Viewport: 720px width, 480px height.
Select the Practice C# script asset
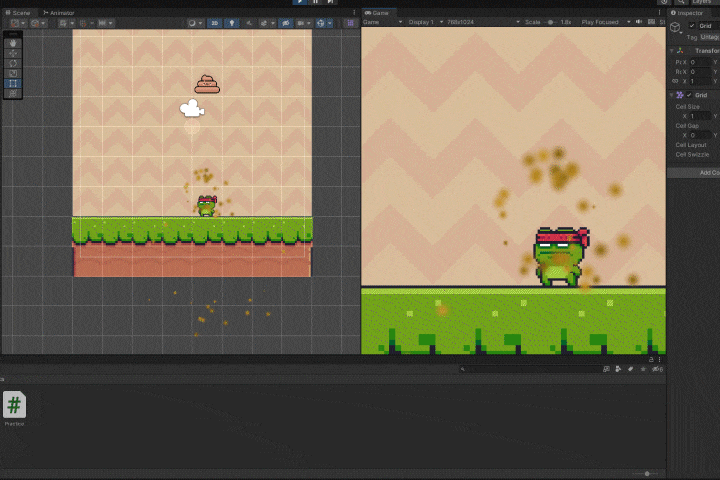(14, 408)
